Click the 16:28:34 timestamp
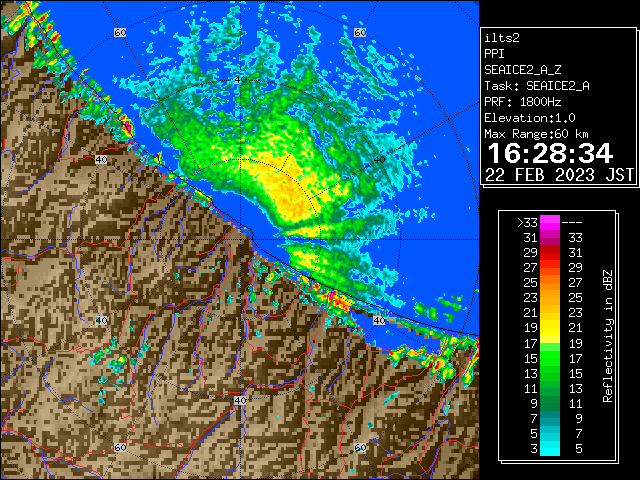 pyautogui.click(x=550, y=153)
